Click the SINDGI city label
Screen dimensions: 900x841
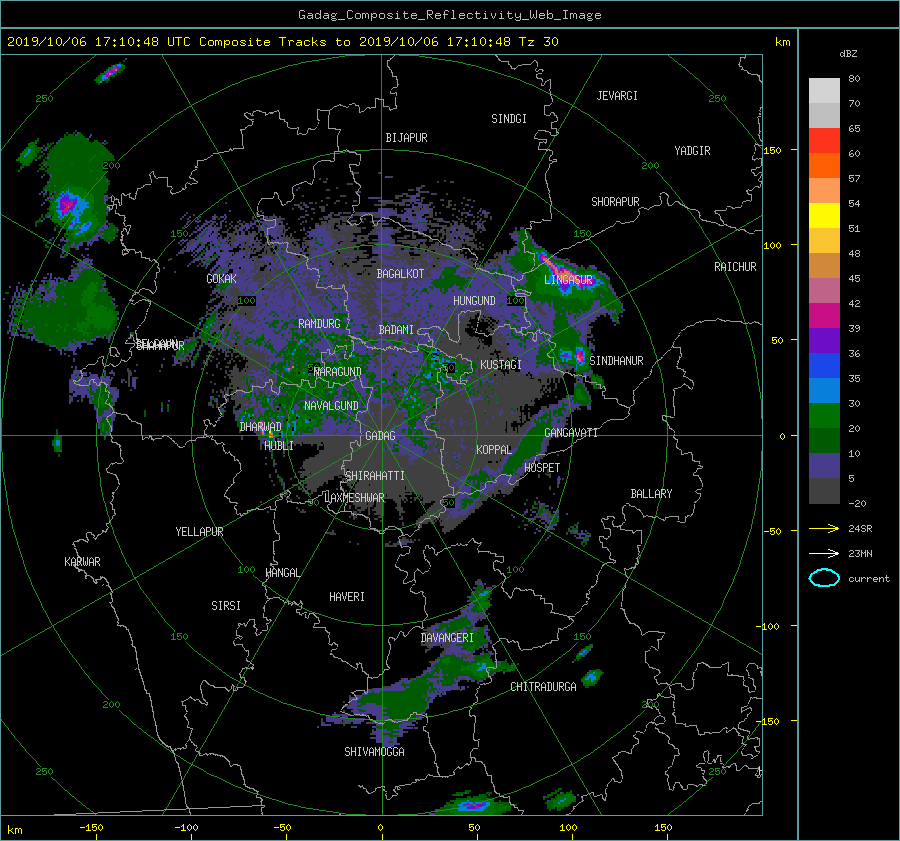point(509,119)
